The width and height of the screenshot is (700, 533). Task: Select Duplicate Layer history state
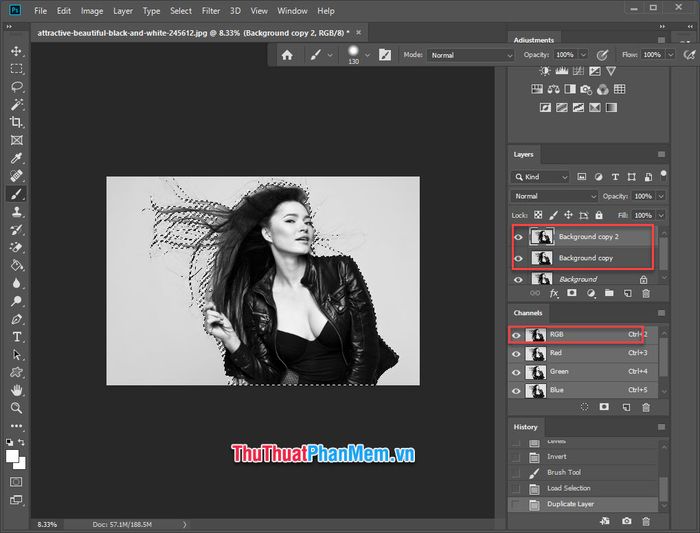click(583, 504)
